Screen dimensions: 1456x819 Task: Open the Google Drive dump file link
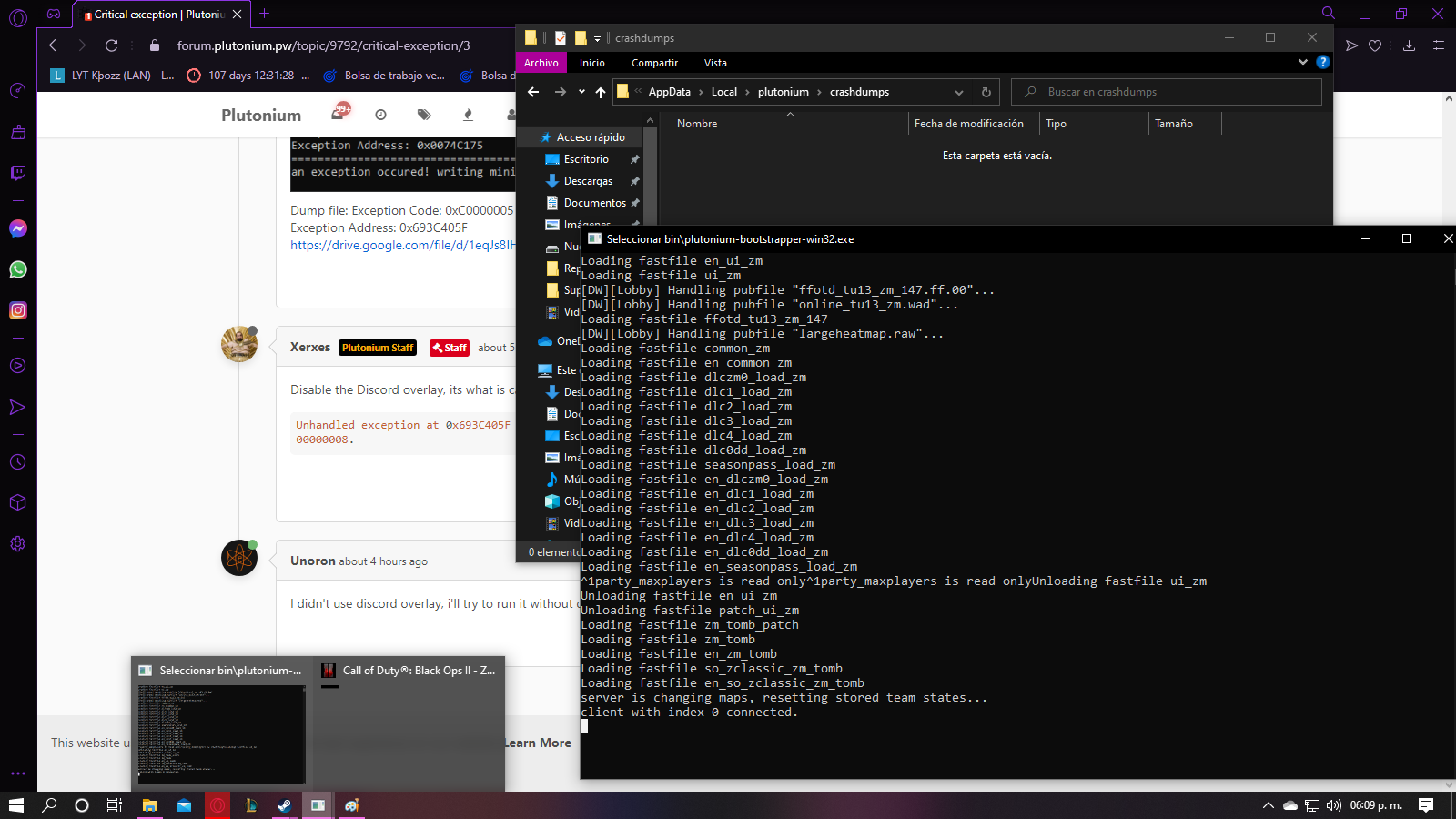402,245
